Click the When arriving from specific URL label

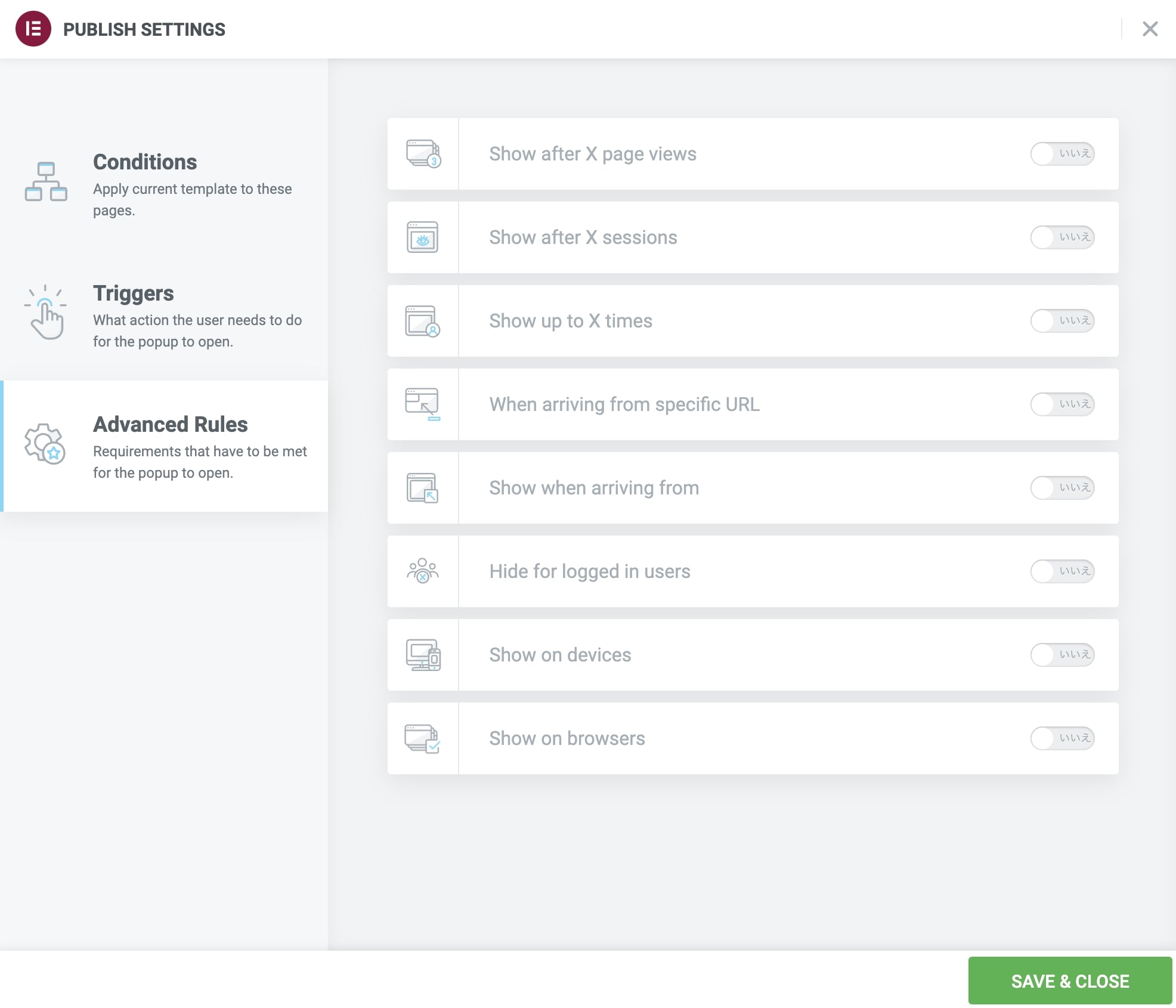click(x=624, y=404)
